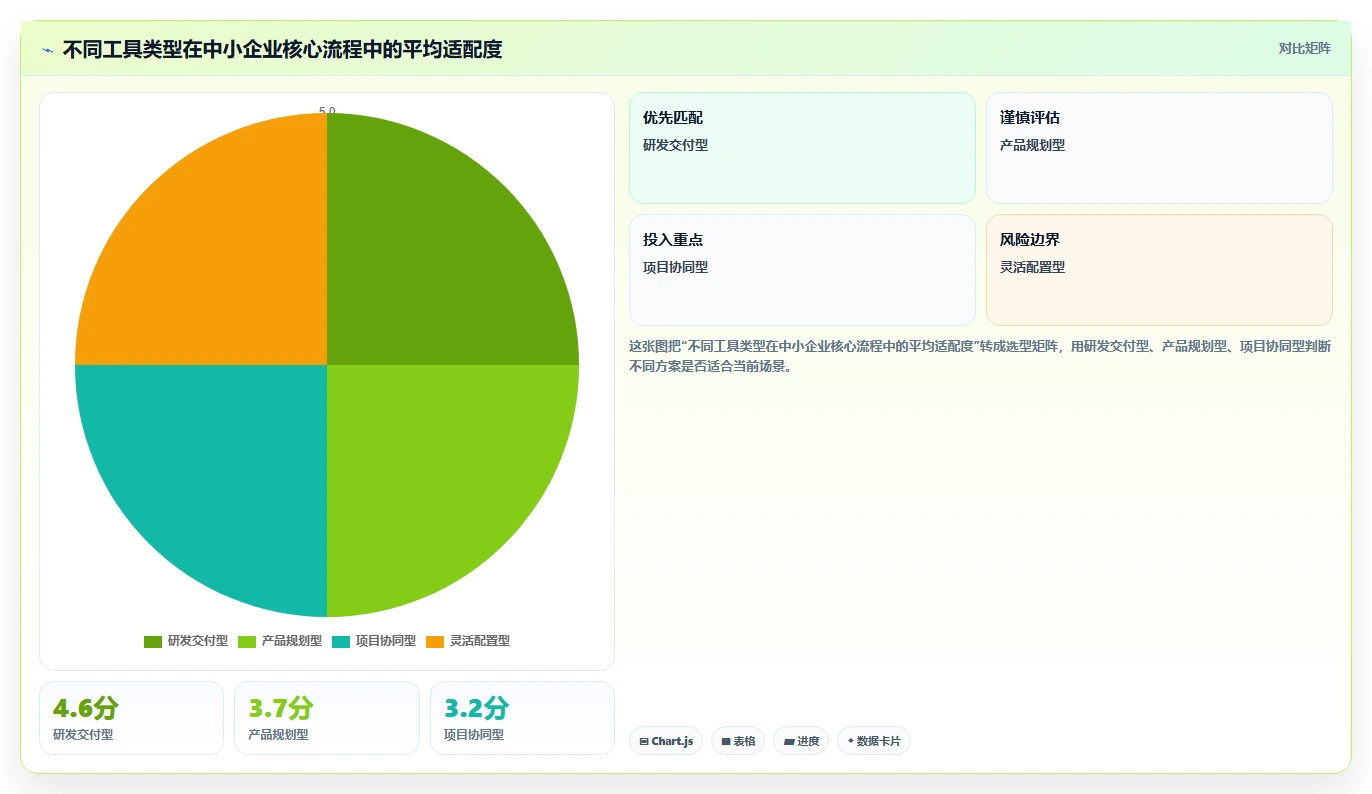
Task: Click the description paragraph starting 这张图把
Action: tap(980, 356)
